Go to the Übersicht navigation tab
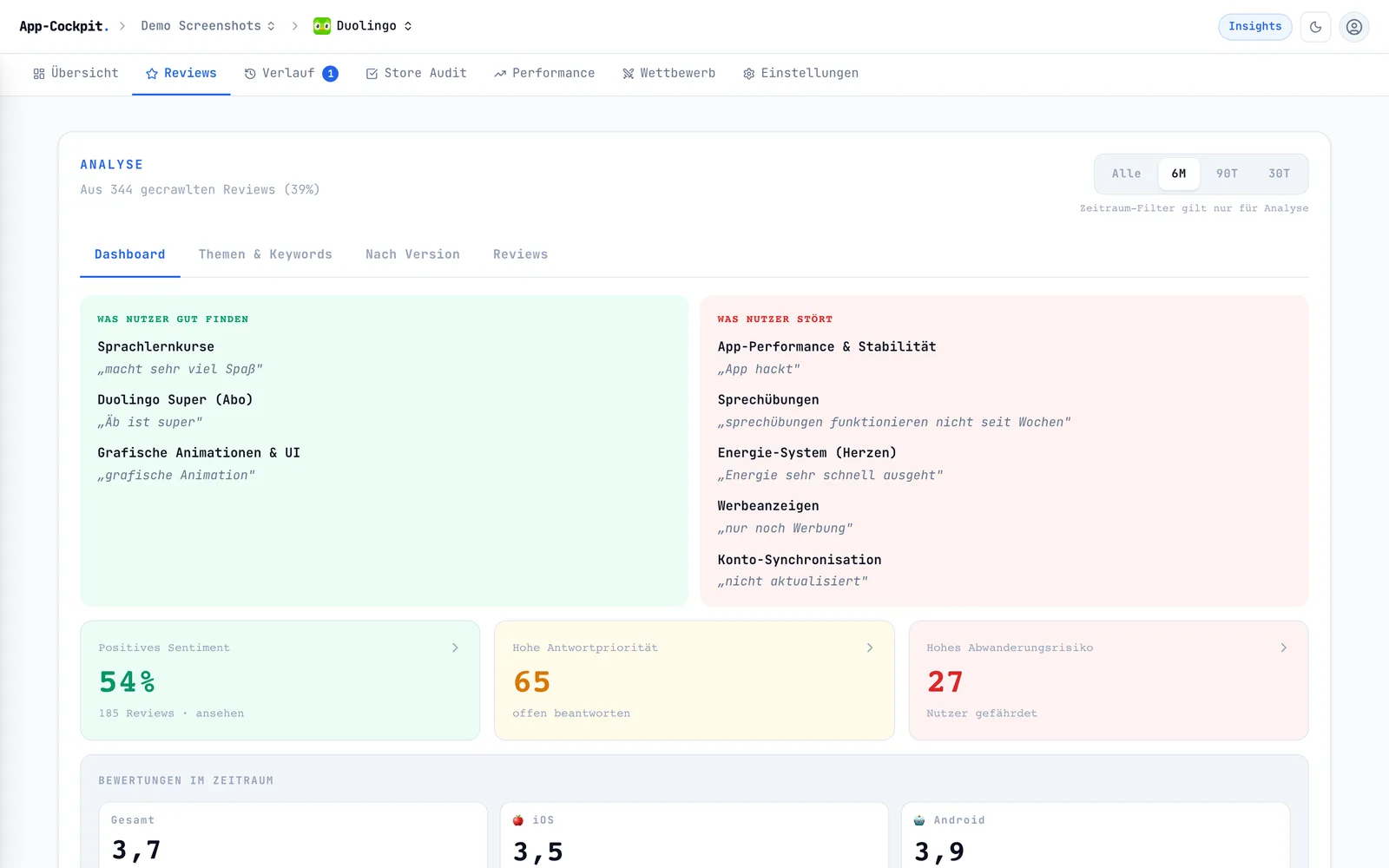Screen dimensions: 1389x868 (76, 74)
